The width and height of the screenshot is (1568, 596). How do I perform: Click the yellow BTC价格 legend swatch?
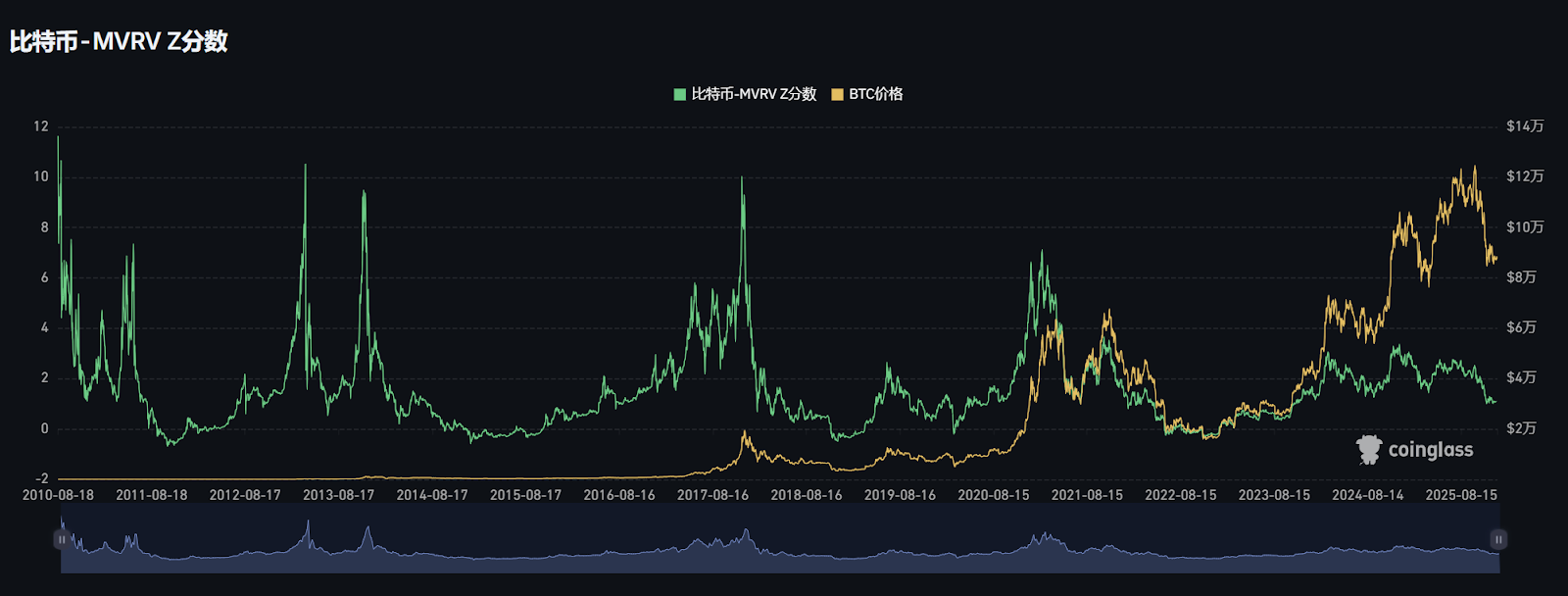[837, 94]
